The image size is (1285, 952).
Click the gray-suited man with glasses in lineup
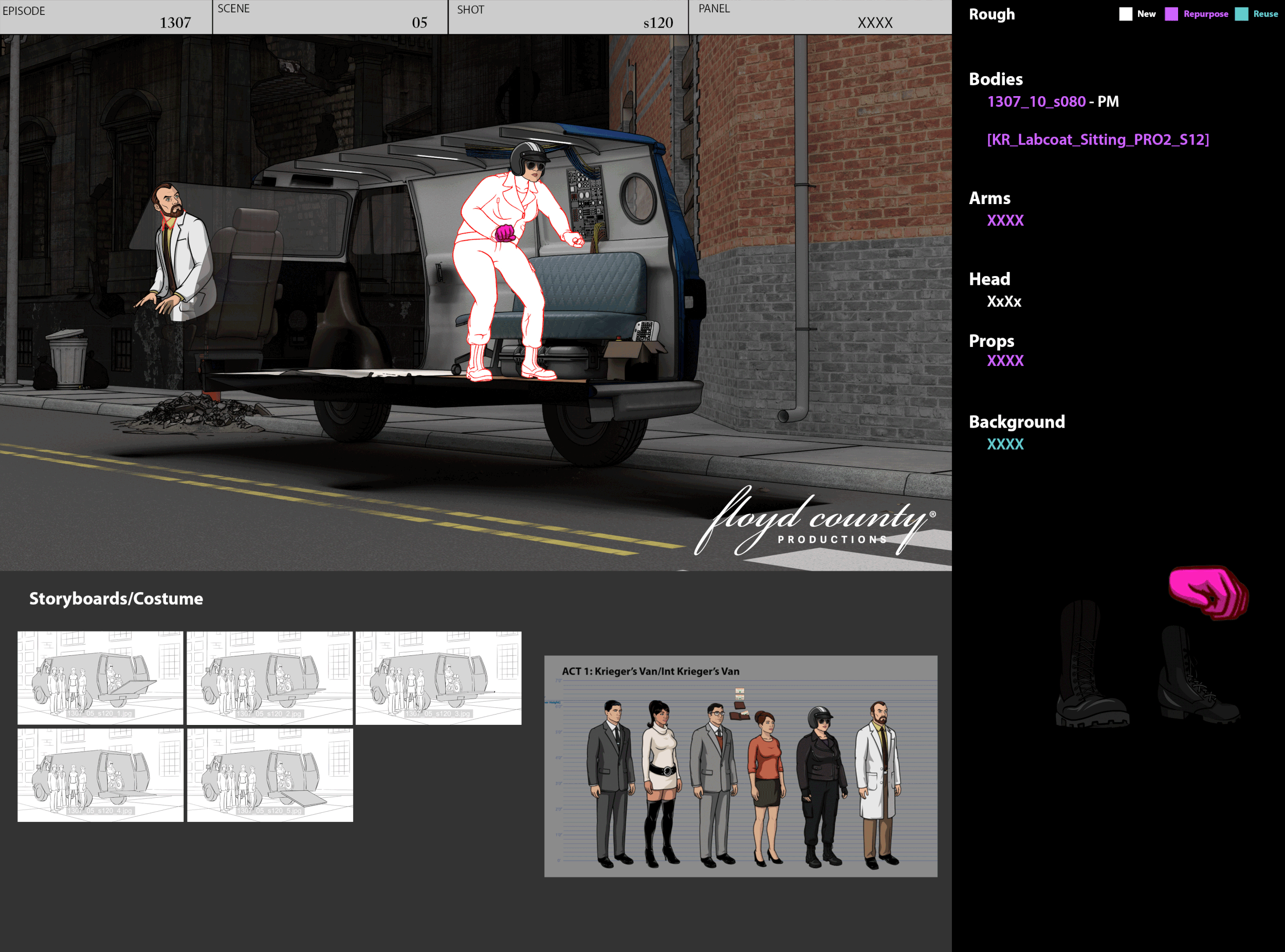(x=714, y=785)
